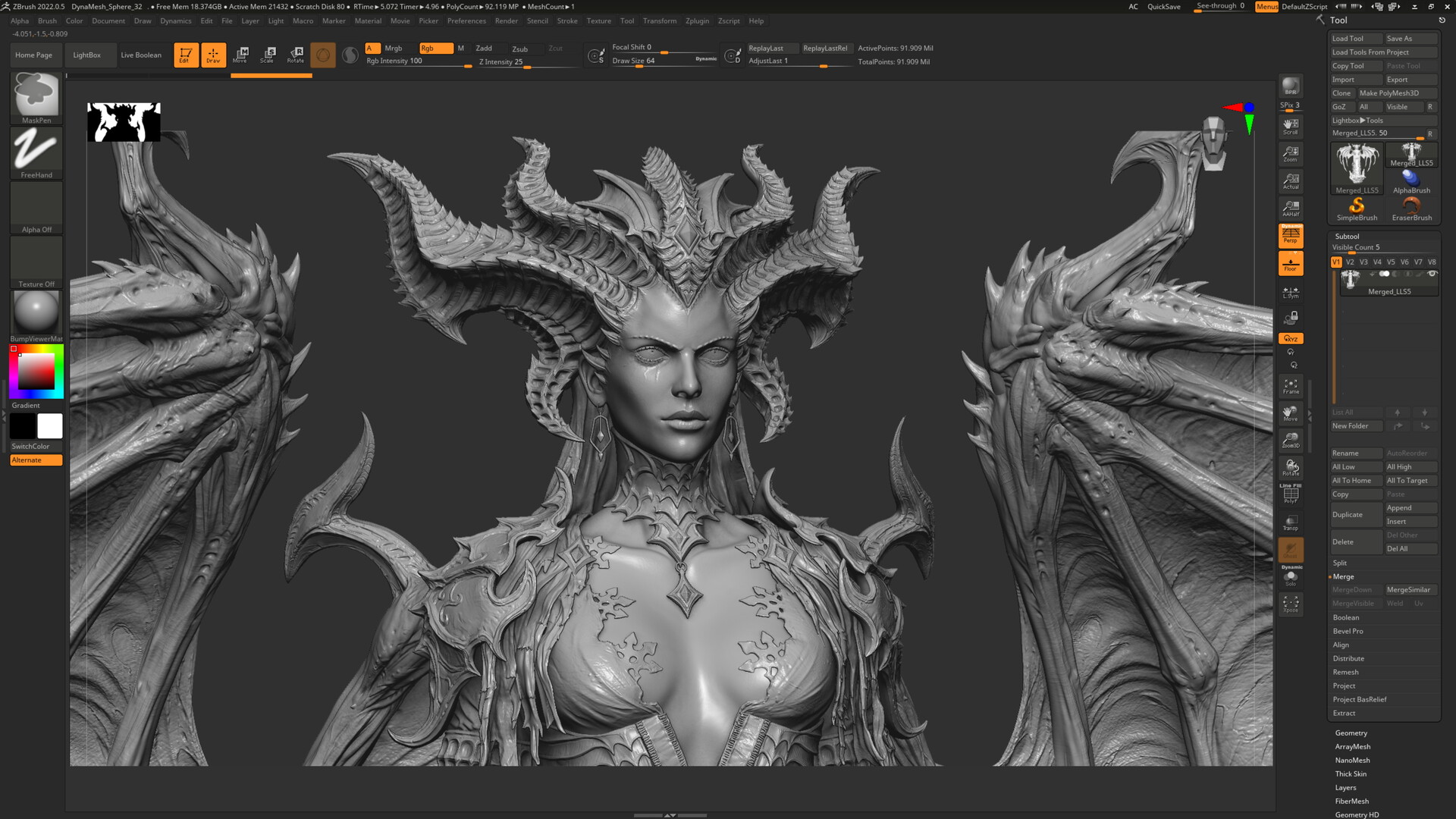
Task: Select the Rotate transform icon
Action: 296,55
